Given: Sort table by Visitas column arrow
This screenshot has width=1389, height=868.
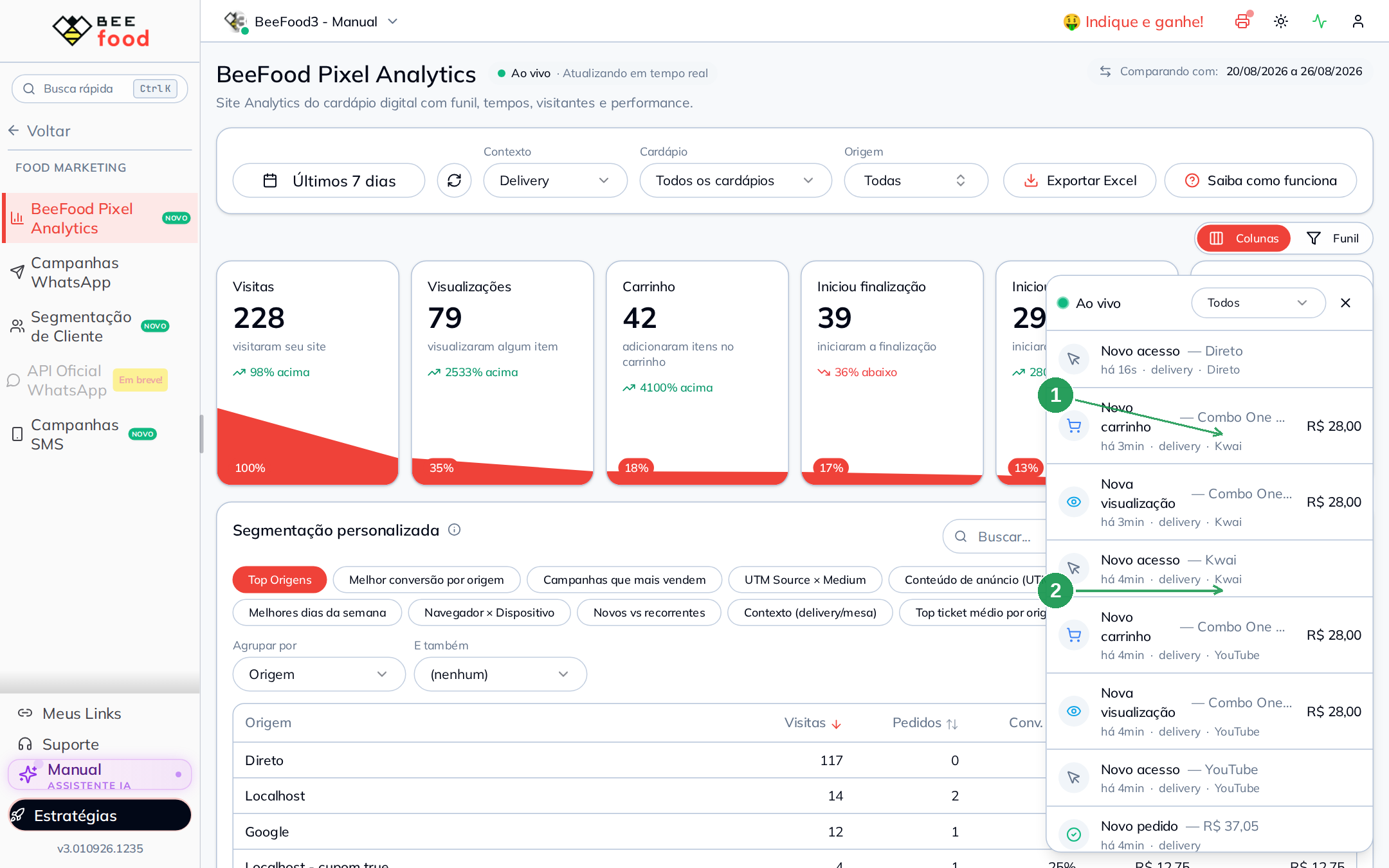Looking at the screenshot, I should tap(836, 724).
